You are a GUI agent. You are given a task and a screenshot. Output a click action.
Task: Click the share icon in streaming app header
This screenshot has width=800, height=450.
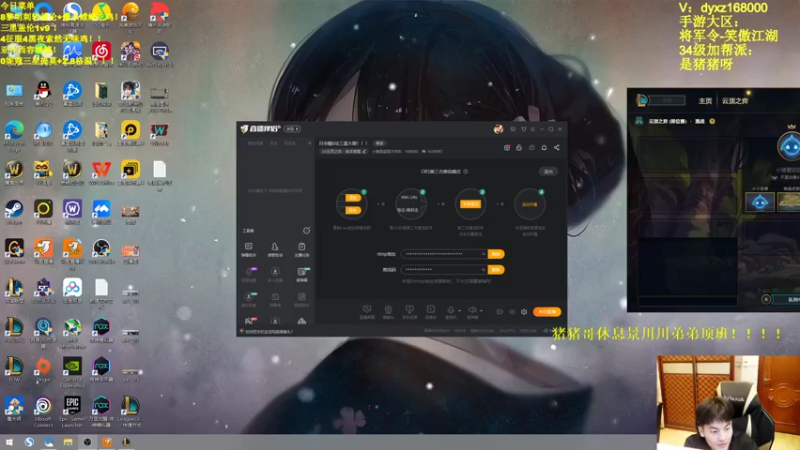click(x=557, y=147)
